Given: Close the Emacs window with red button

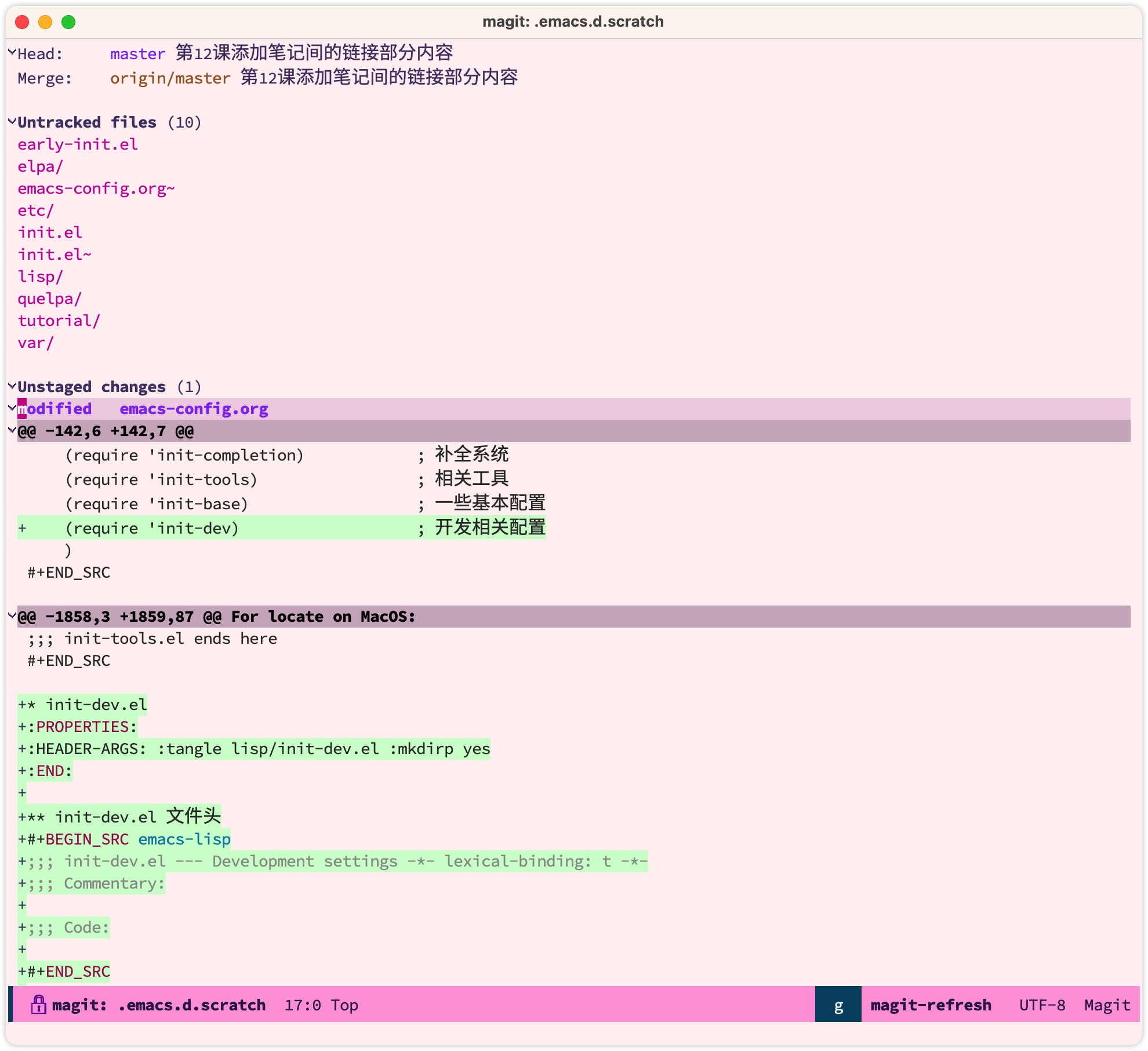Looking at the screenshot, I should tap(22, 22).
